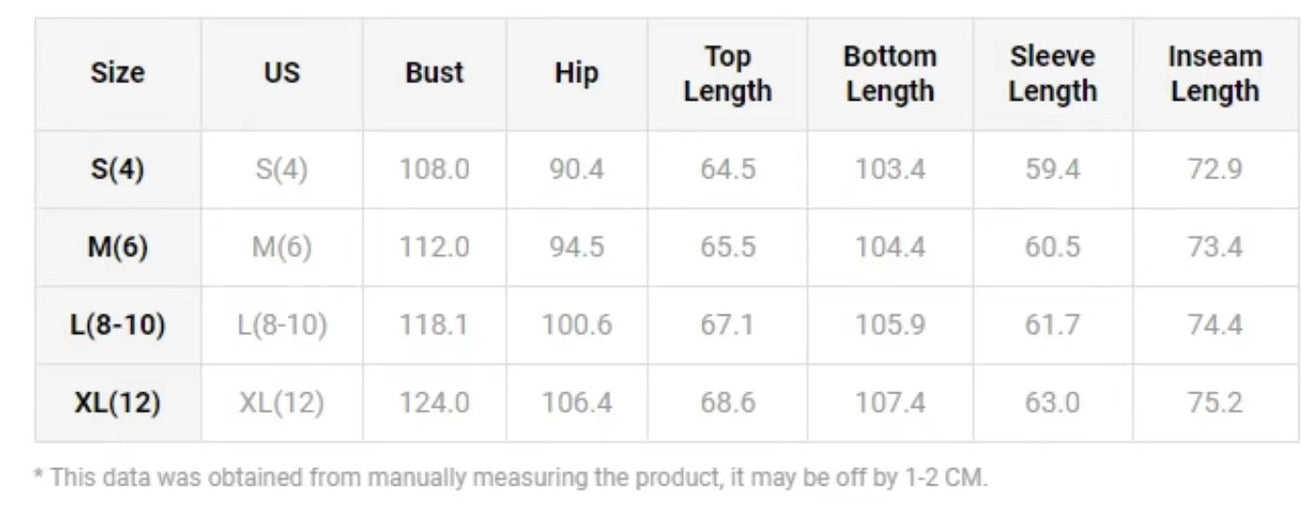Click the 94.5 hip value cell
The width and height of the screenshot is (1302, 522).
(x=576, y=247)
